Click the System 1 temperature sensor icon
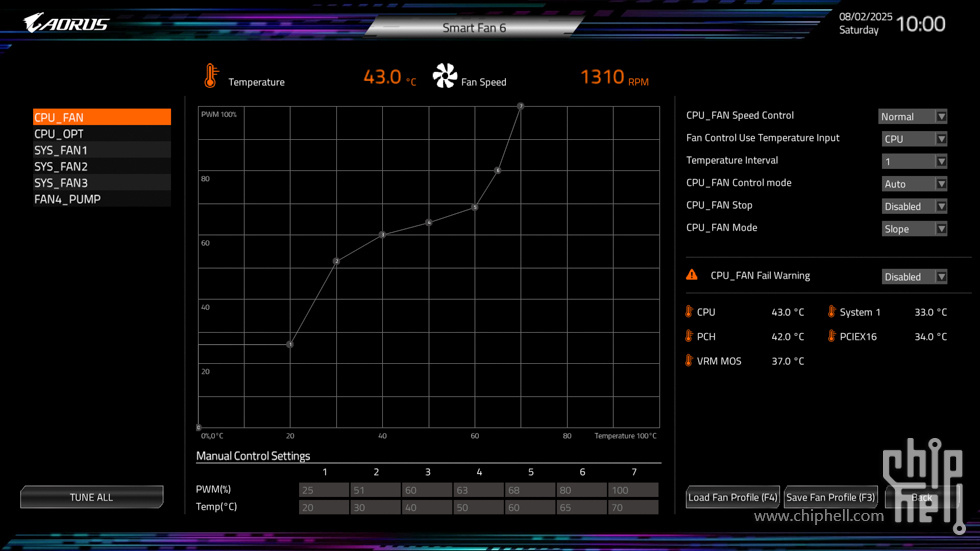 (832, 312)
